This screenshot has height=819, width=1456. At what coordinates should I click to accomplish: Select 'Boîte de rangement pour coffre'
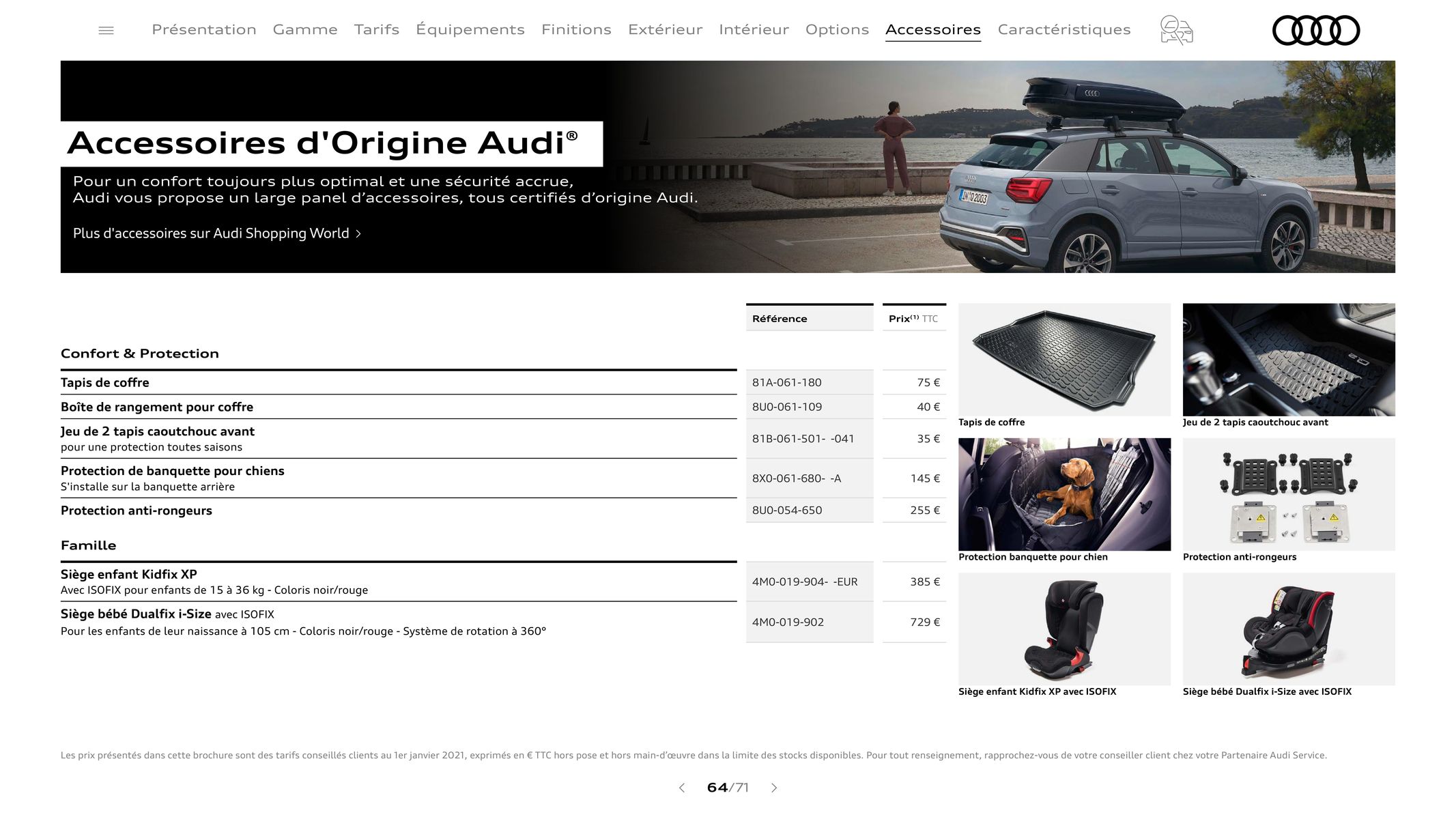pyautogui.click(x=157, y=407)
